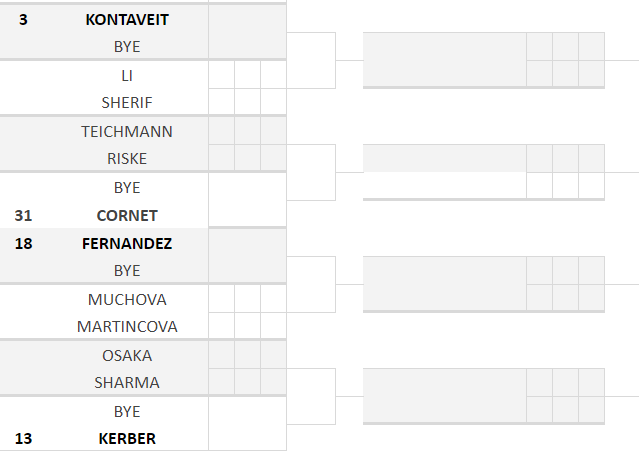Viewport: 639px width, 451px height.
Task: Select seed number 13 beside KERBER
Action: (23, 438)
